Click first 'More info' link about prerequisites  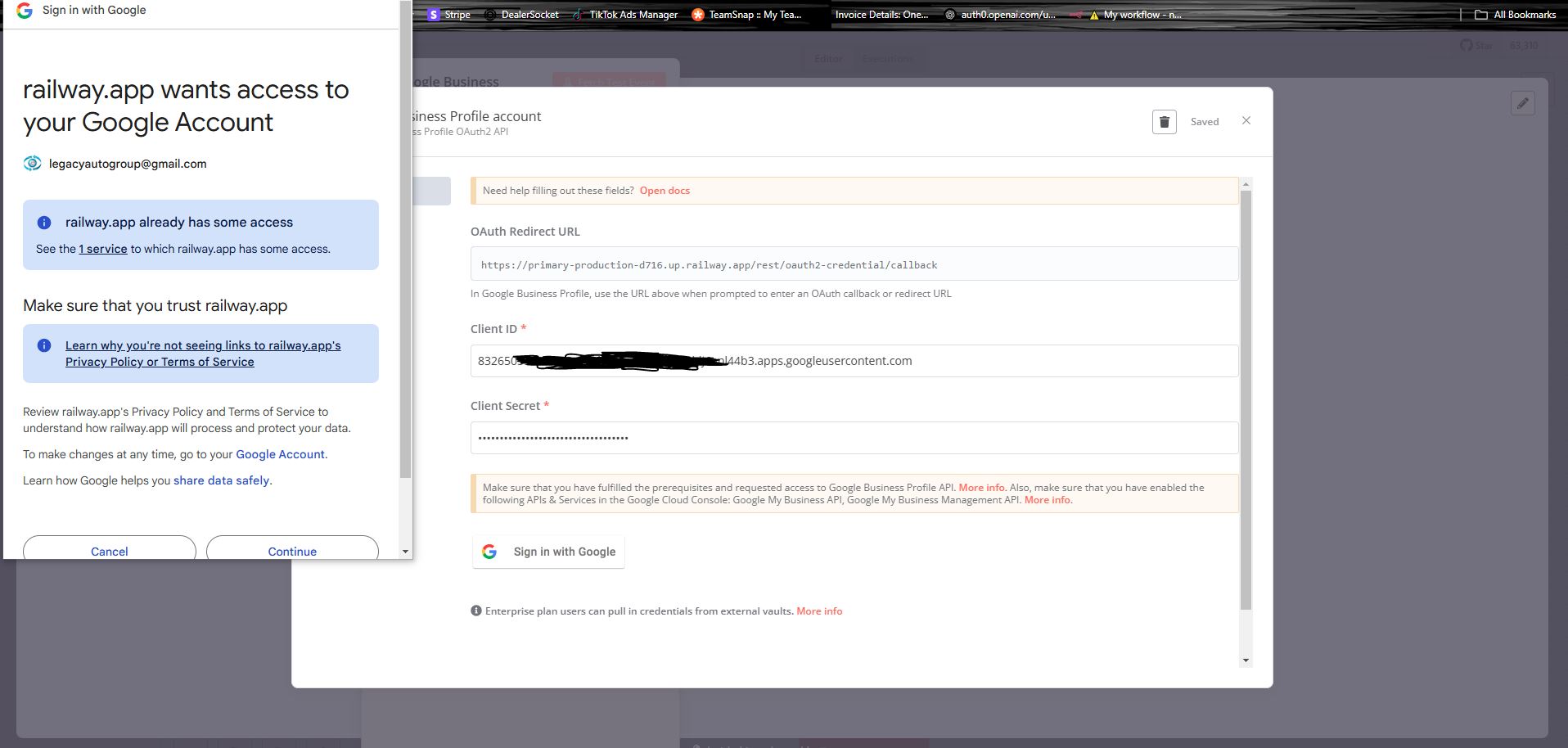[x=981, y=487]
